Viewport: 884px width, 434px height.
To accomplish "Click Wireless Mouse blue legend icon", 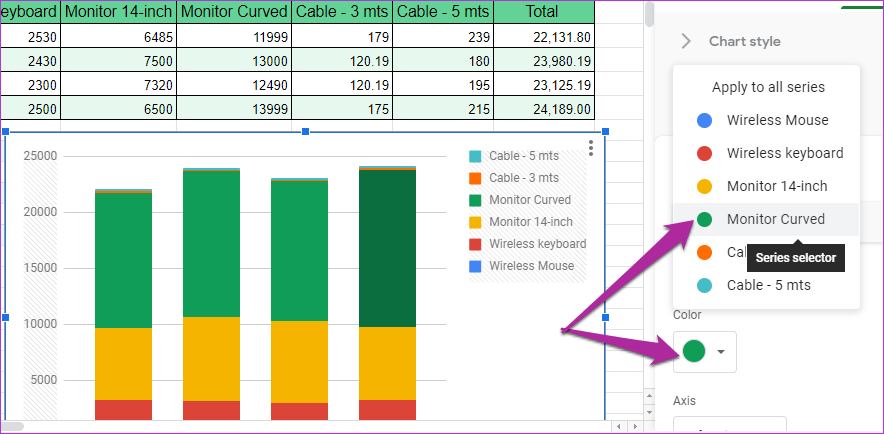I will [475, 266].
